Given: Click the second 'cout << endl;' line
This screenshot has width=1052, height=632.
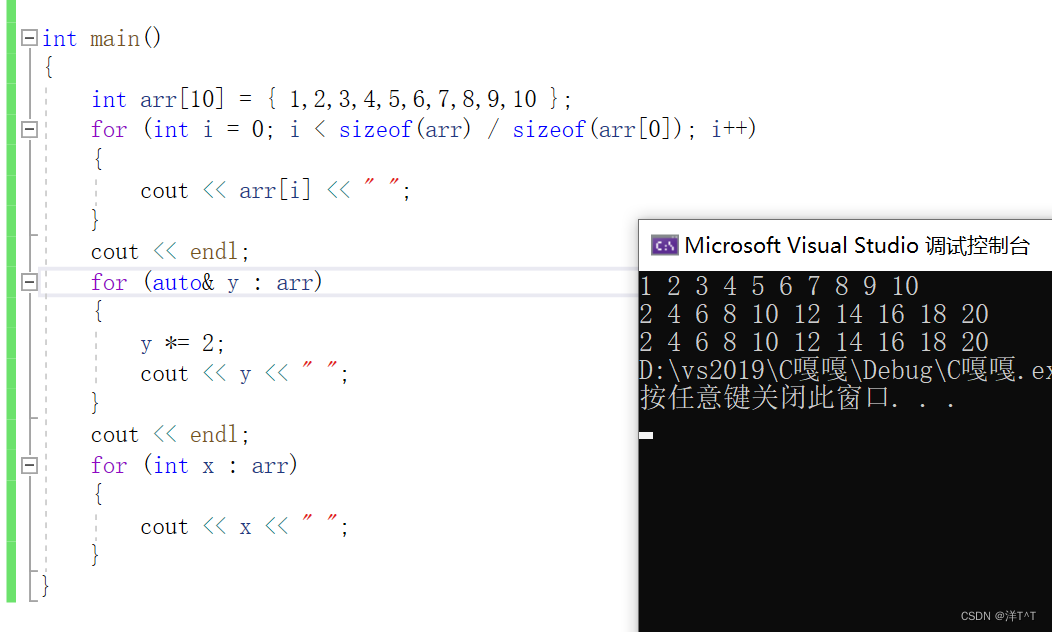Looking at the screenshot, I should (170, 435).
